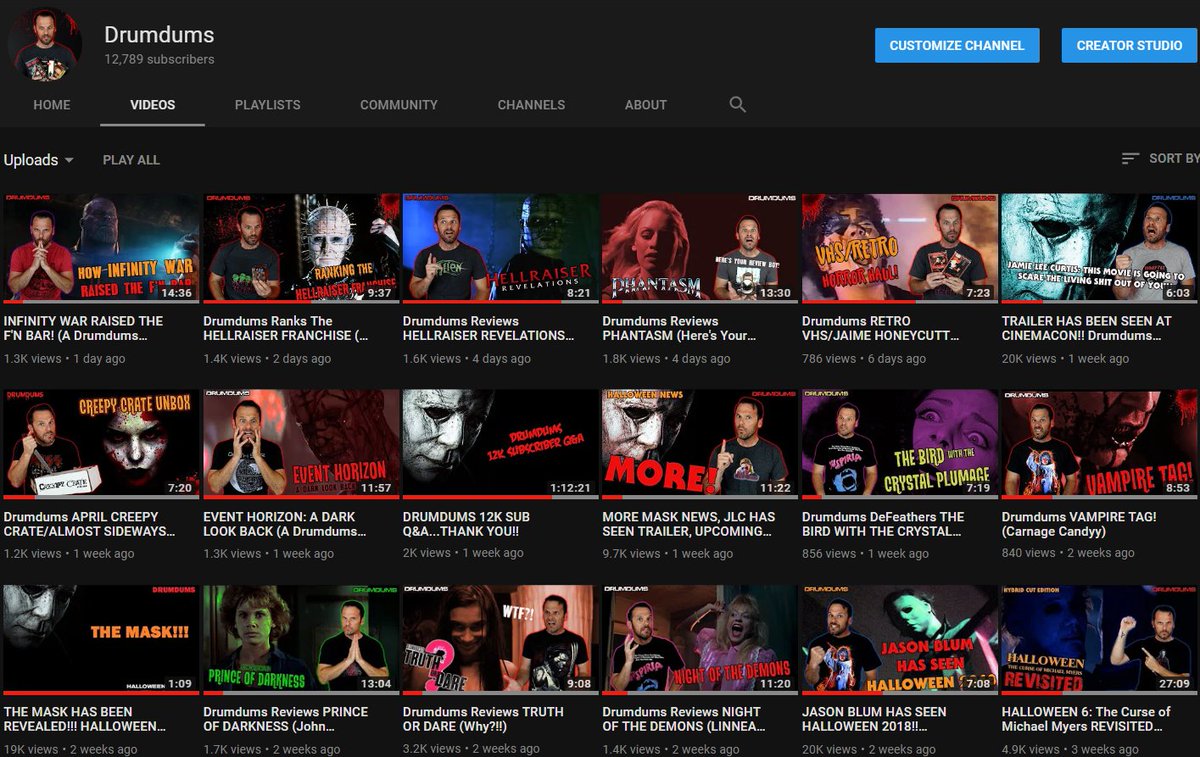Open the Halloween News MORE! thumbnail
Screen dimensions: 1200x757
tap(700, 444)
